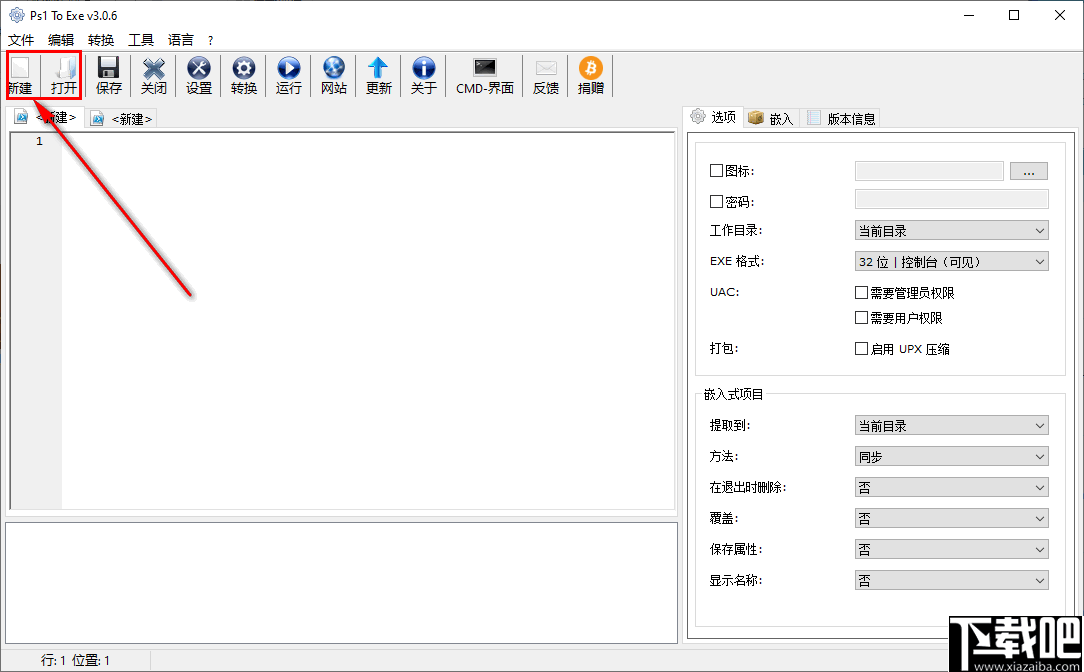Image resolution: width=1084 pixels, height=672 pixels.
Task: Expand the 覆盖 dropdown
Action: [951, 518]
